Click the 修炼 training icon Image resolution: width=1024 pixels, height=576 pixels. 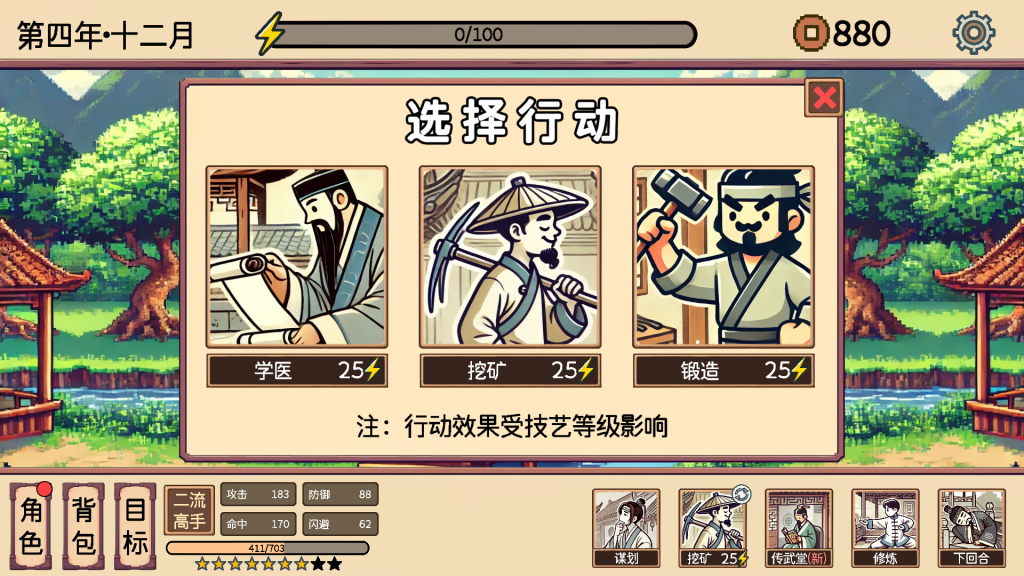pos(885,528)
